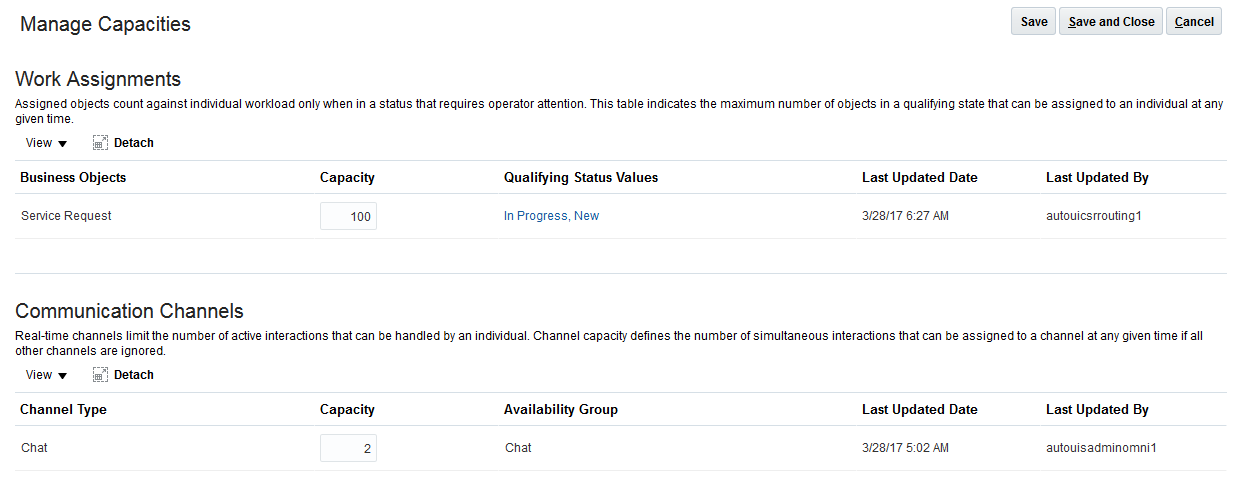The width and height of the screenshot is (1235, 483).
Task: Click the Channel Type column header
Action: tap(63, 410)
